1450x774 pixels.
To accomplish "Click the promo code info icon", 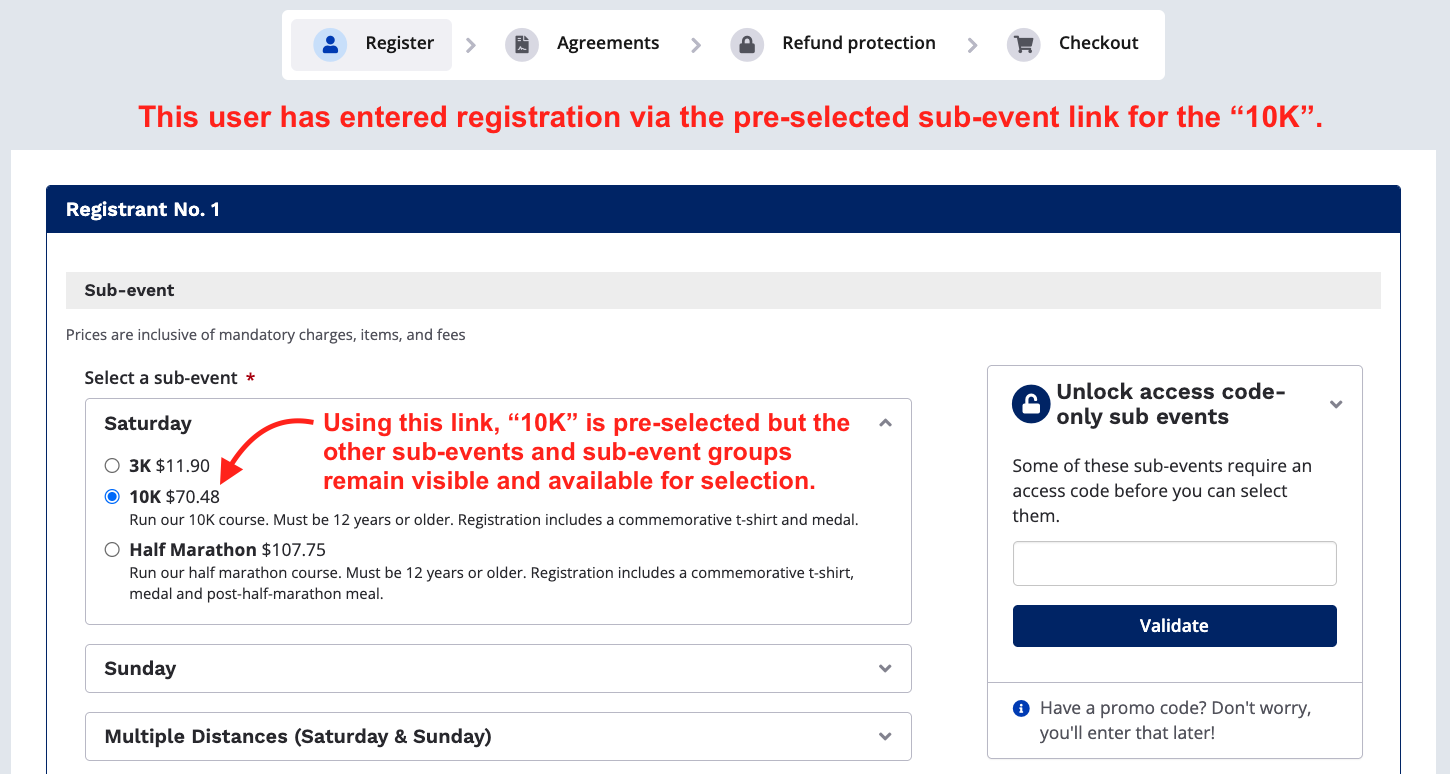I will click(1021, 709).
